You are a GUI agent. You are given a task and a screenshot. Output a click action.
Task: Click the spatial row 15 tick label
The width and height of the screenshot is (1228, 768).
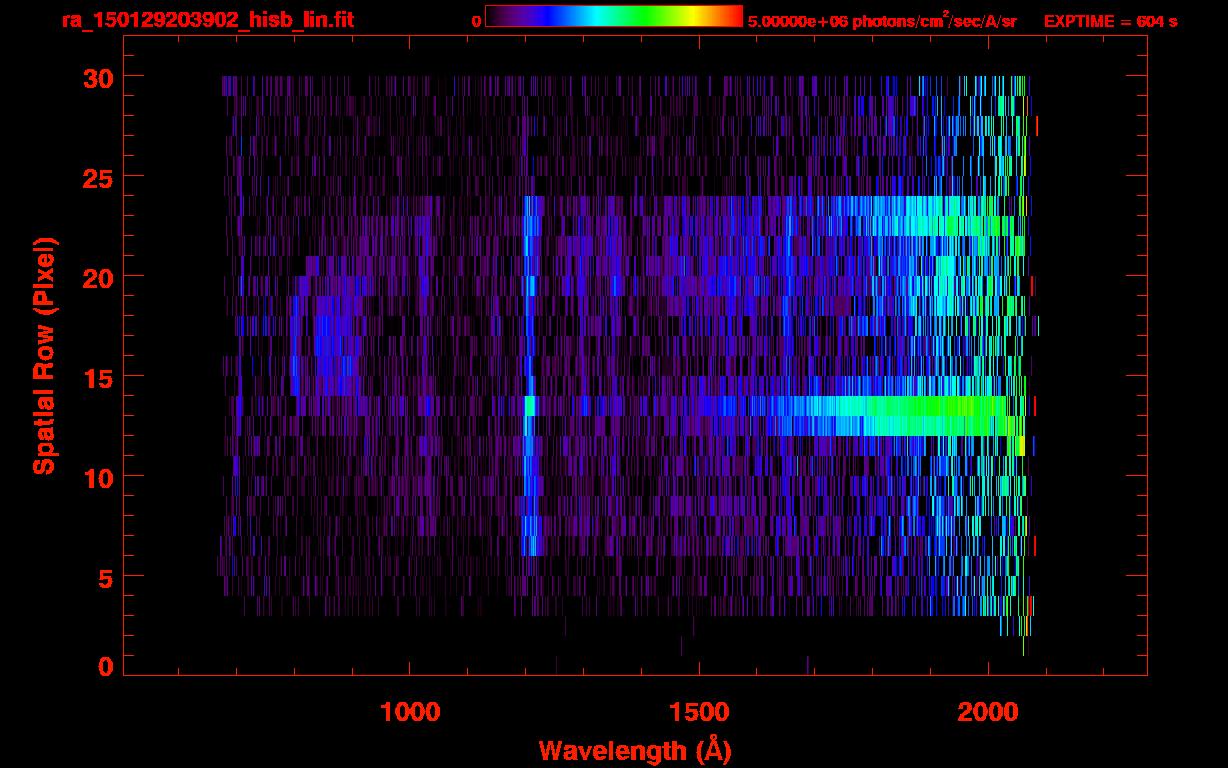point(98,377)
